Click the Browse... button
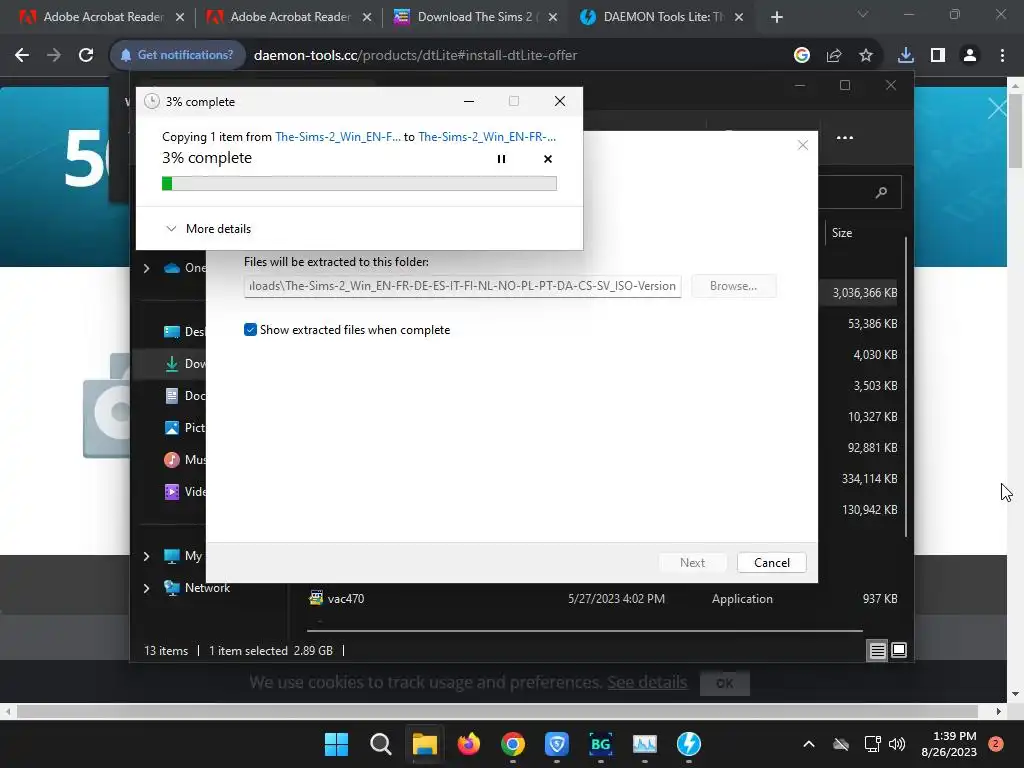 pyautogui.click(x=733, y=286)
